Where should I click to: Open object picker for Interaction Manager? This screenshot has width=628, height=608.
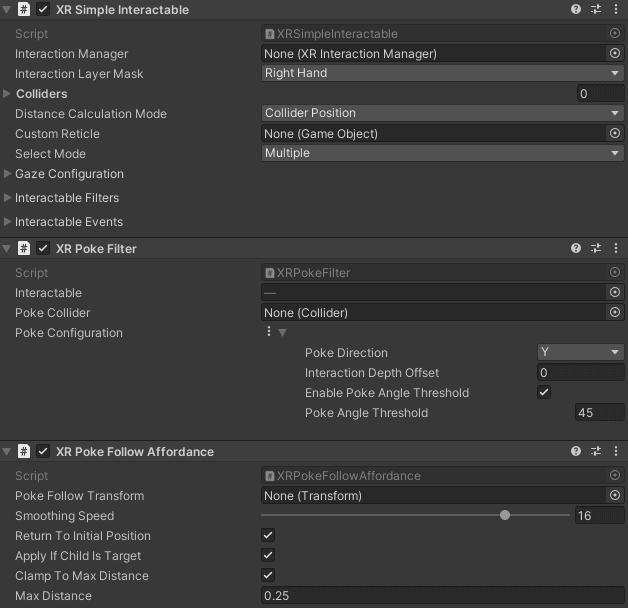(x=614, y=53)
